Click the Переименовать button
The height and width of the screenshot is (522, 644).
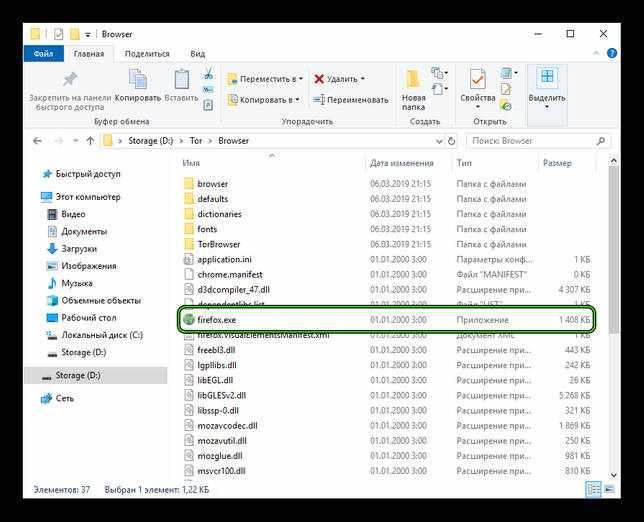(351, 99)
